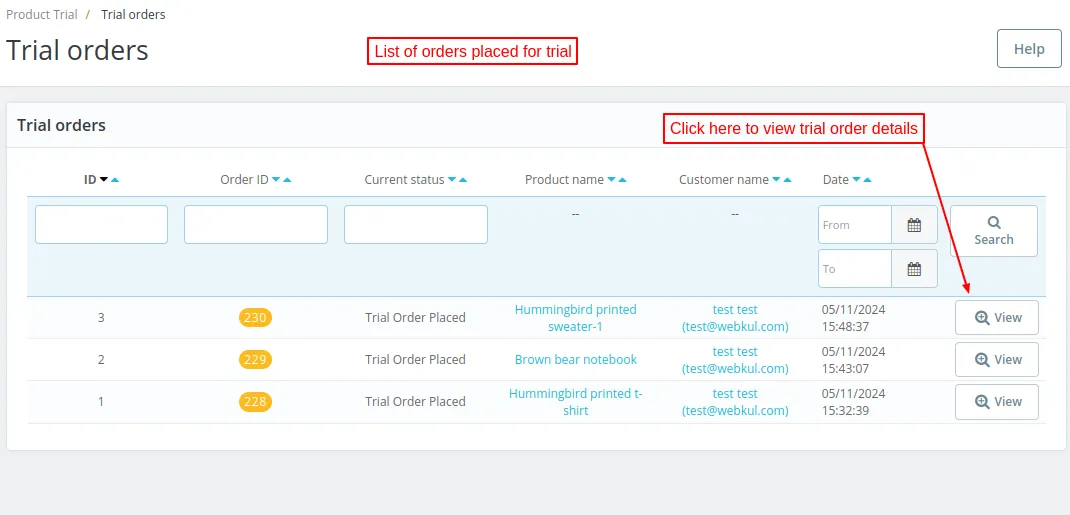1070x515 pixels.
Task: Open Brown bear notebook product
Action: (x=575, y=360)
